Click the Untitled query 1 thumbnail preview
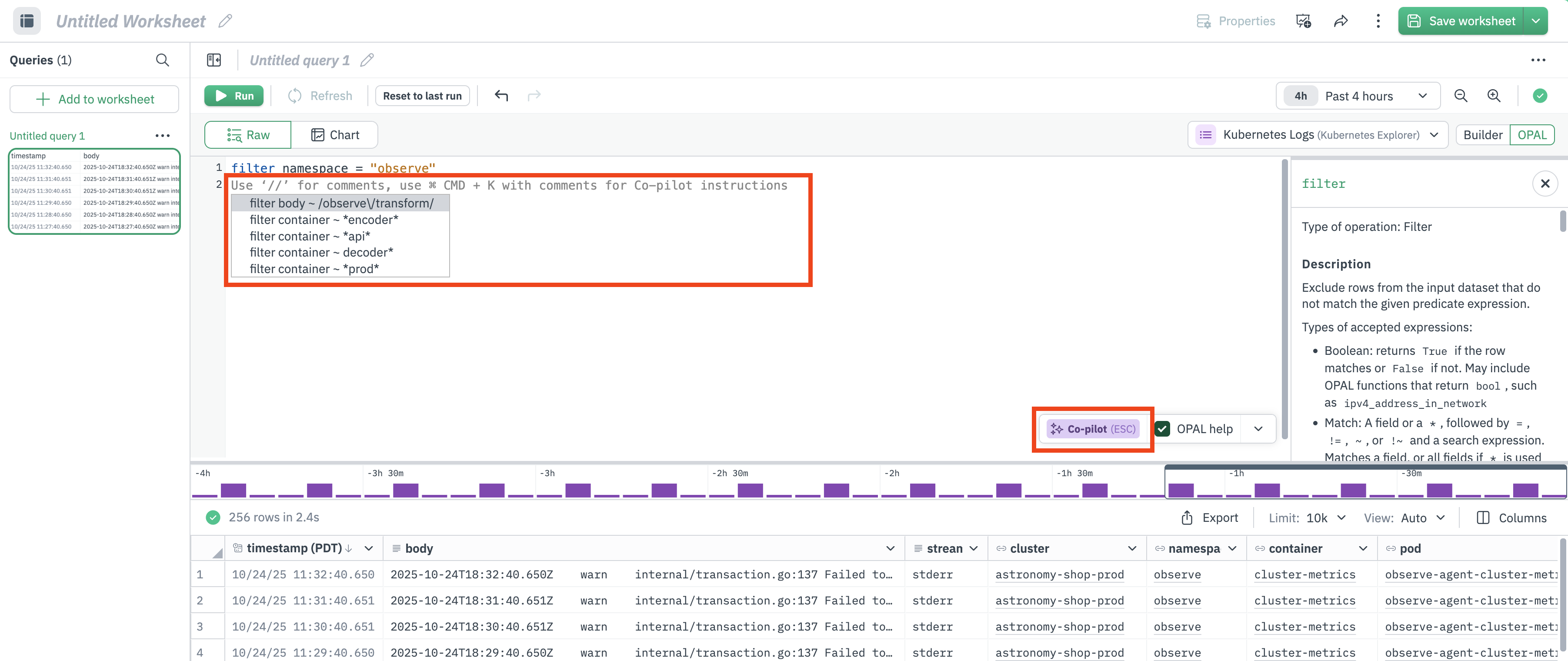1568x661 pixels. (94, 191)
